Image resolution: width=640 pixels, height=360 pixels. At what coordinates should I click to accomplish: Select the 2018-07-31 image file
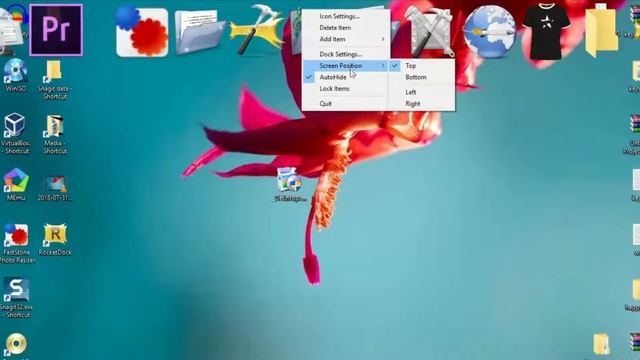55,188
